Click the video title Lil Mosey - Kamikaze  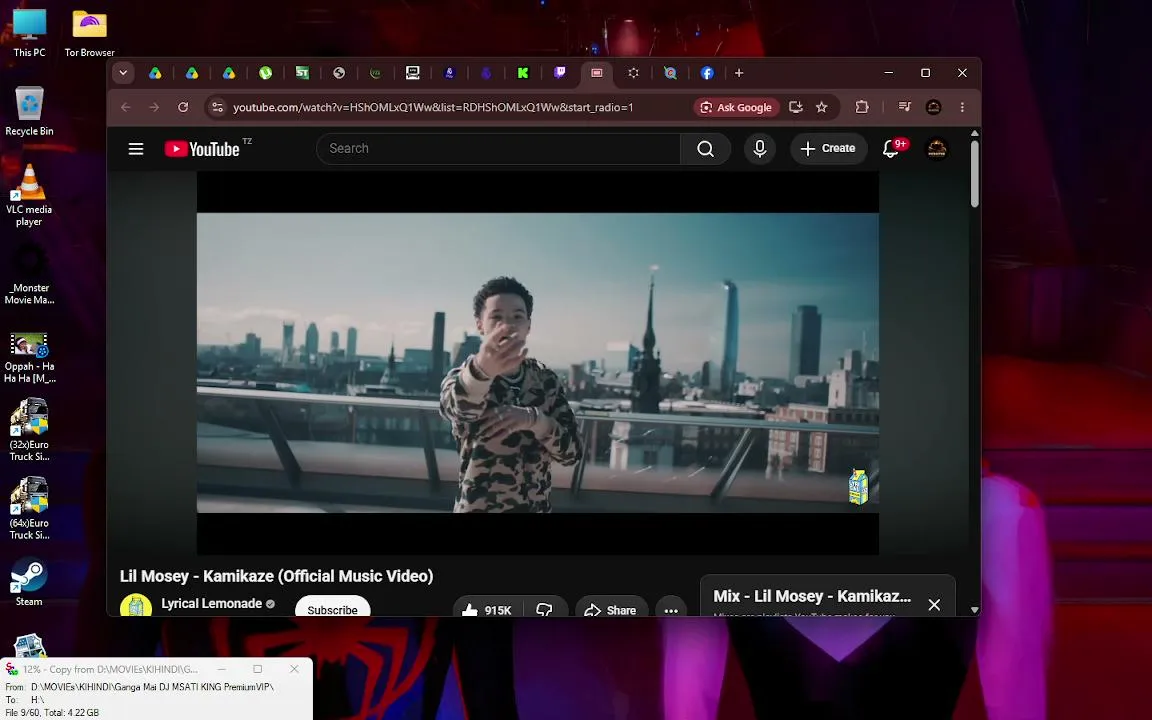pos(276,576)
